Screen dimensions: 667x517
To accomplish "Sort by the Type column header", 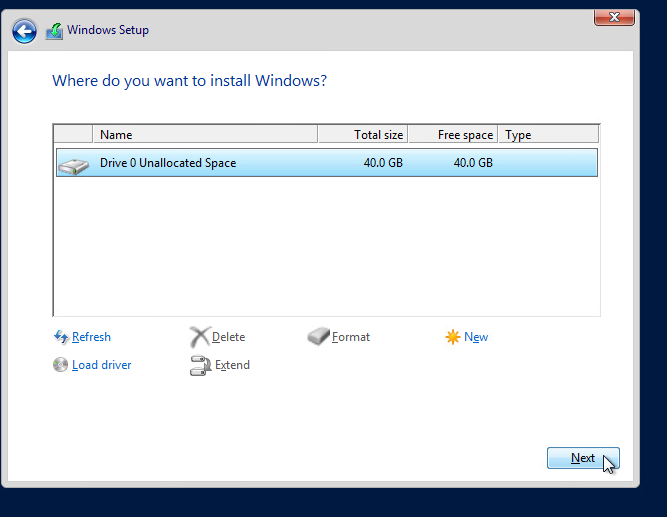I will tap(548, 134).
